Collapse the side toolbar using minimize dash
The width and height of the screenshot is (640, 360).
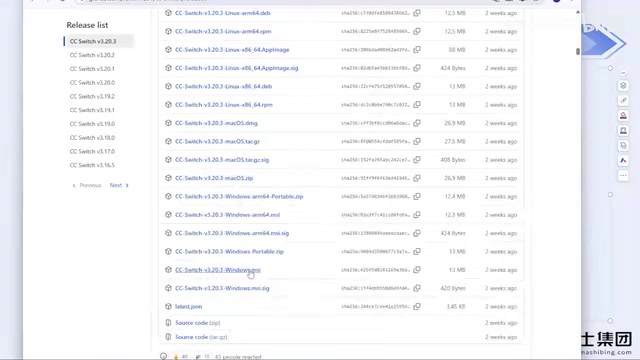(x=623, y=73)
